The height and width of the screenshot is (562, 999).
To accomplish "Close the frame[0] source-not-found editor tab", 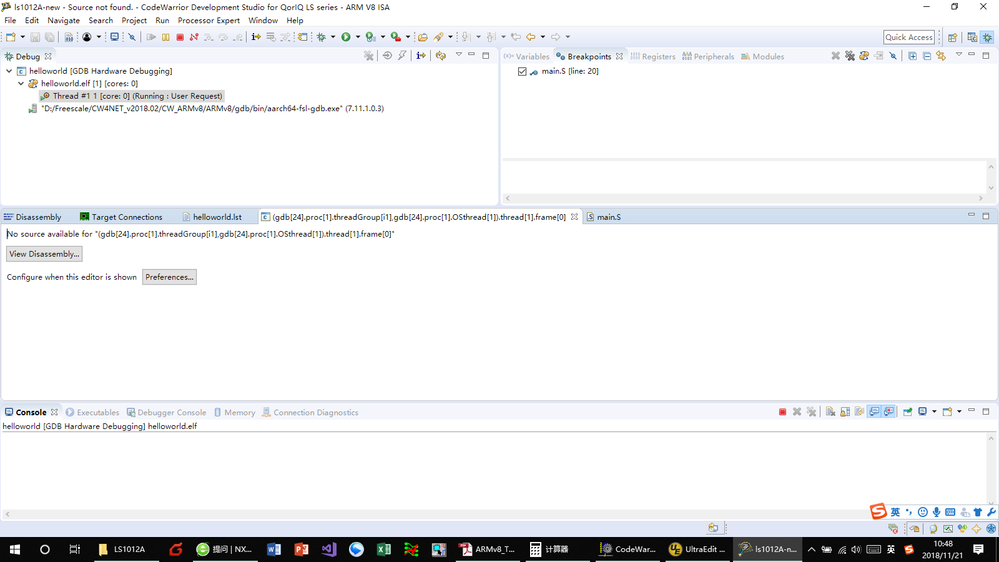I will [574, 217].
